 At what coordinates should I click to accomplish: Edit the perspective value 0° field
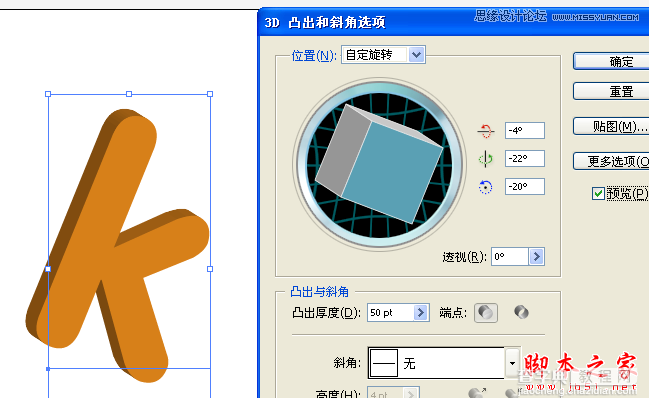coord(510,257)
